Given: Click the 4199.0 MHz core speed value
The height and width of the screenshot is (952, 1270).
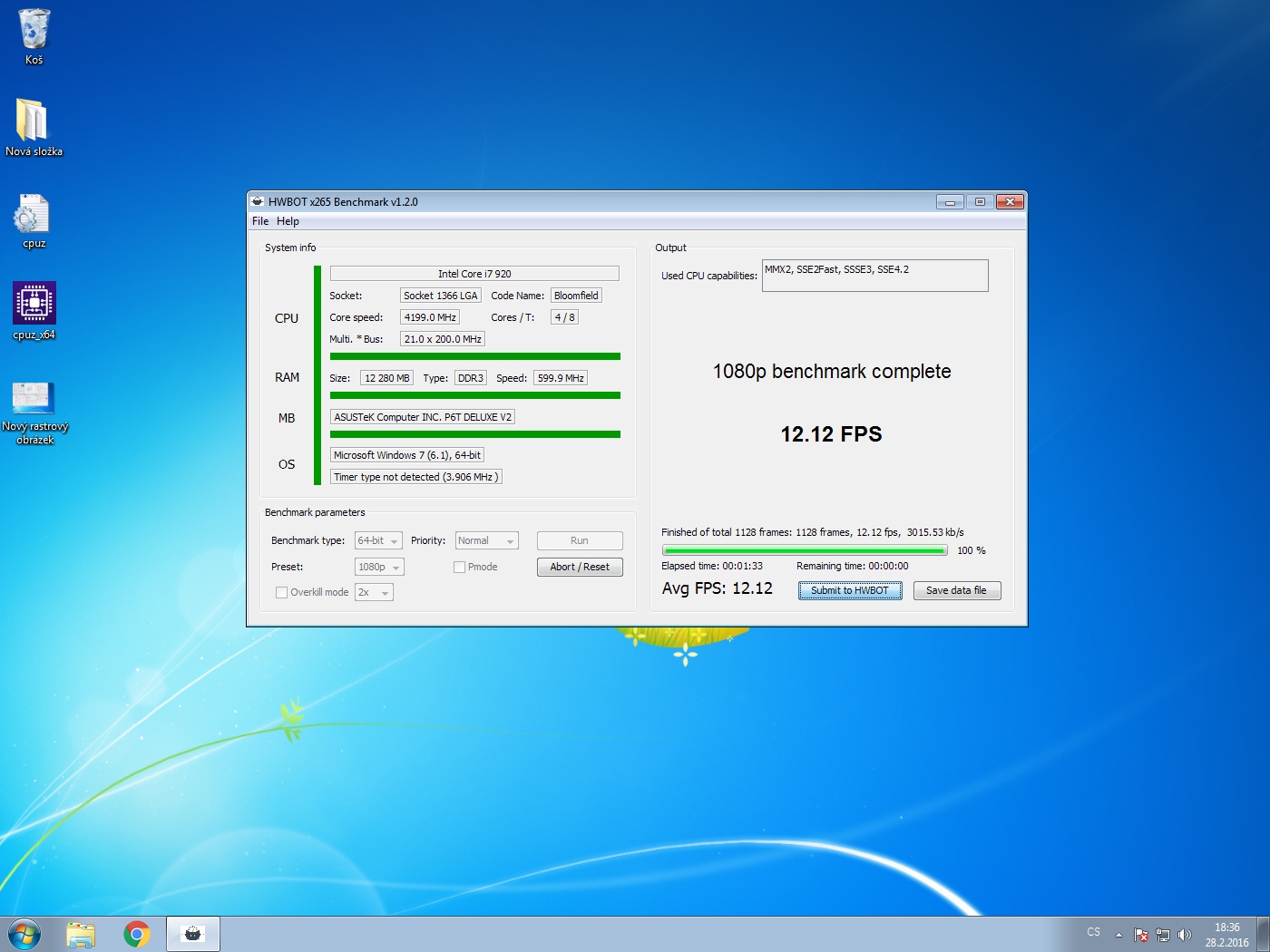Looking at the screenshot, I should click(x=430, y=317).
